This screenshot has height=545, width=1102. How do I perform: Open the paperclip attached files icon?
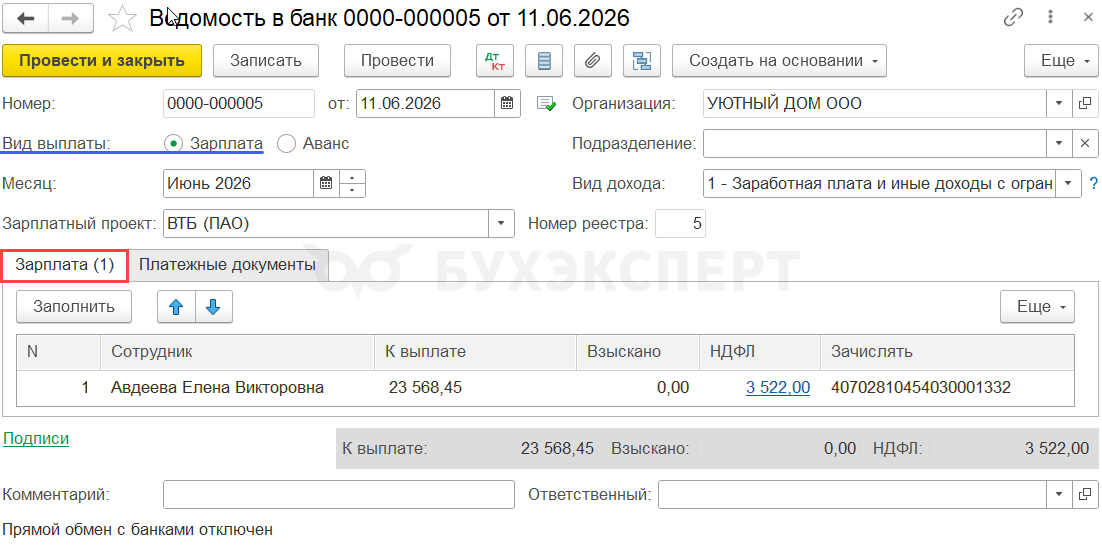(x=592, y=61)
